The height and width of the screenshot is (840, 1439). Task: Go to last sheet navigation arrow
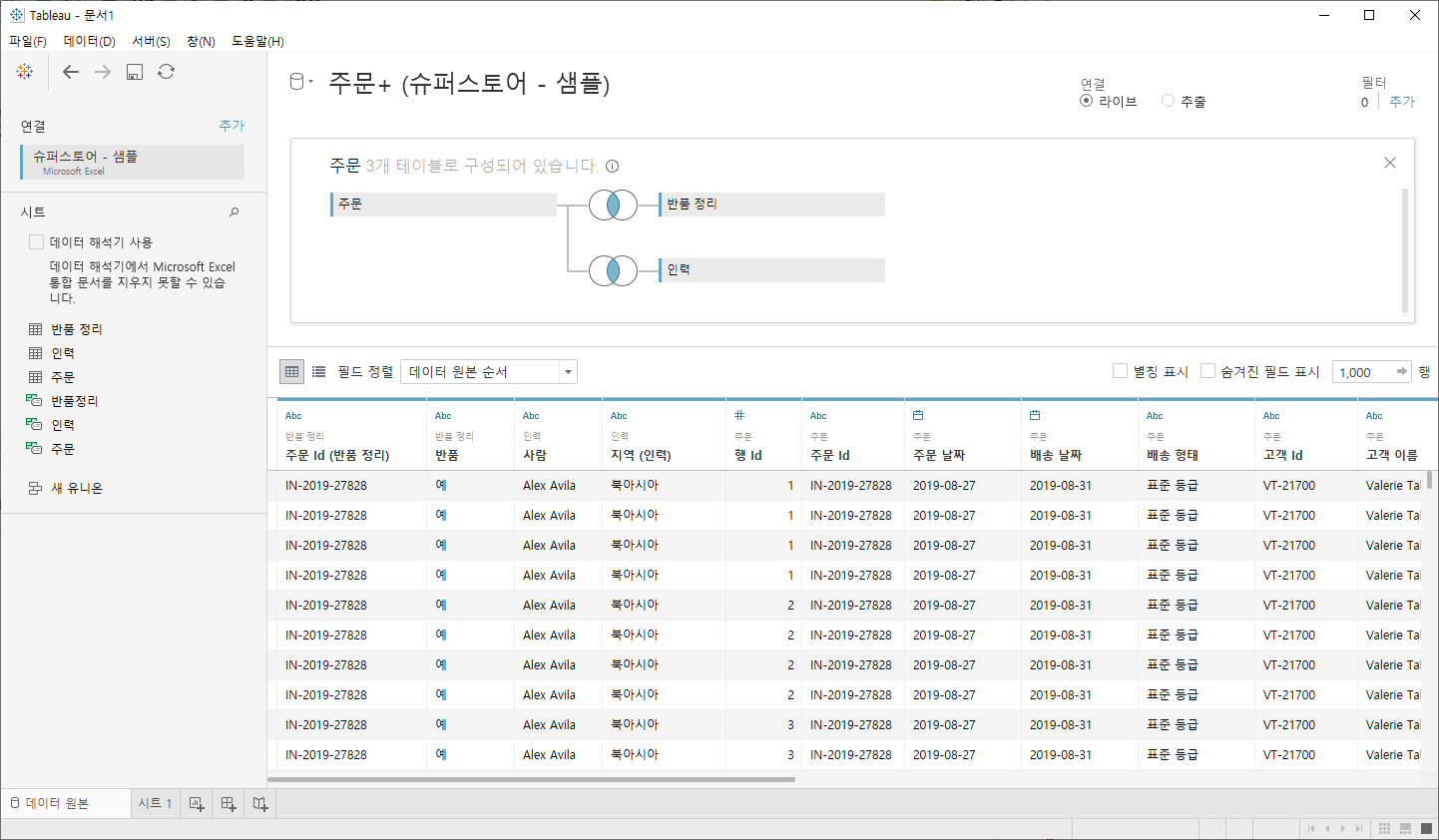(x=1359, y=829)
